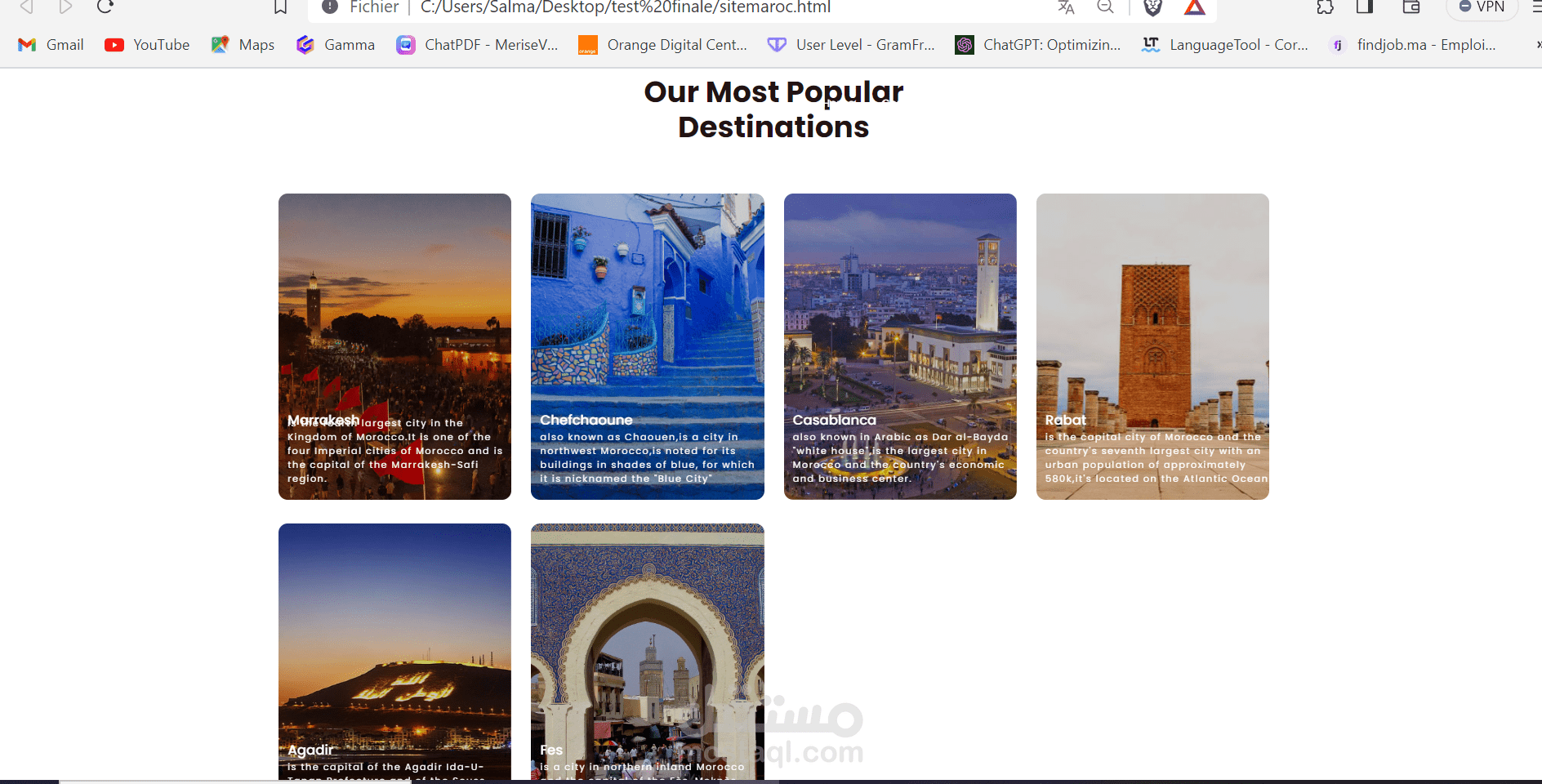
Task: Open the Gamma bookmark
Action: tap(336, 45)
